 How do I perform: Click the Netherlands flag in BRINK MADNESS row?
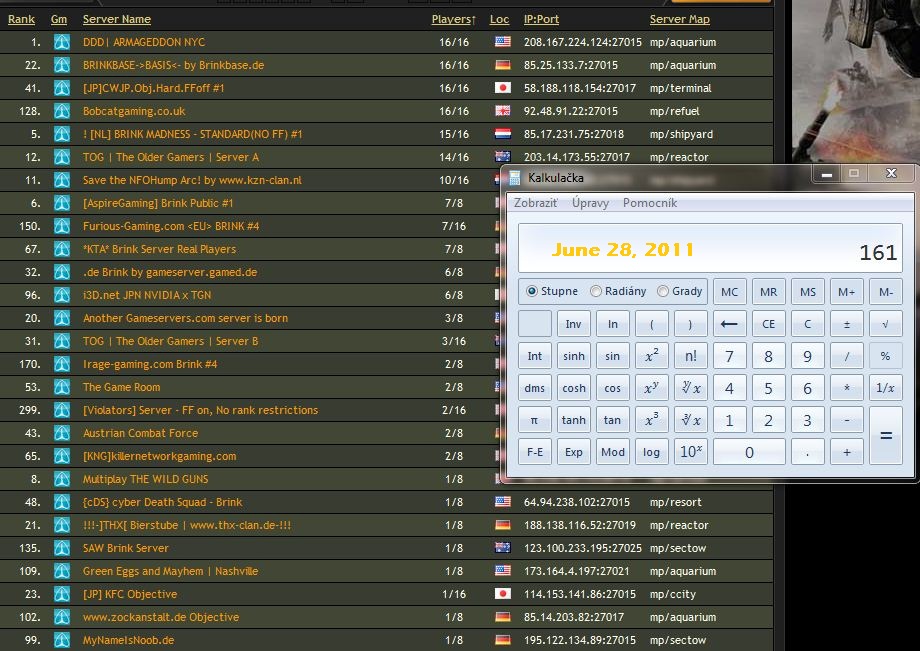502,134
